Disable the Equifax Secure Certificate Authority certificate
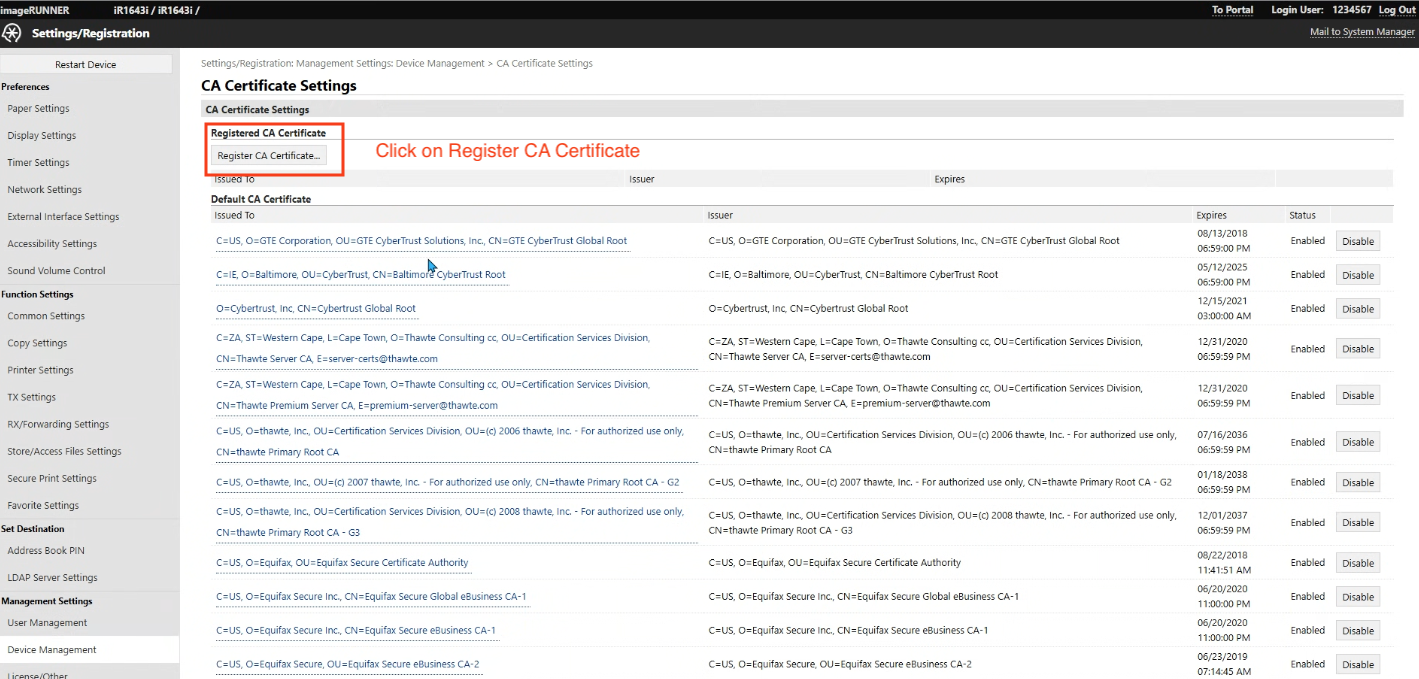This screenshot has width=1419, height=679. pos(1357,563)
